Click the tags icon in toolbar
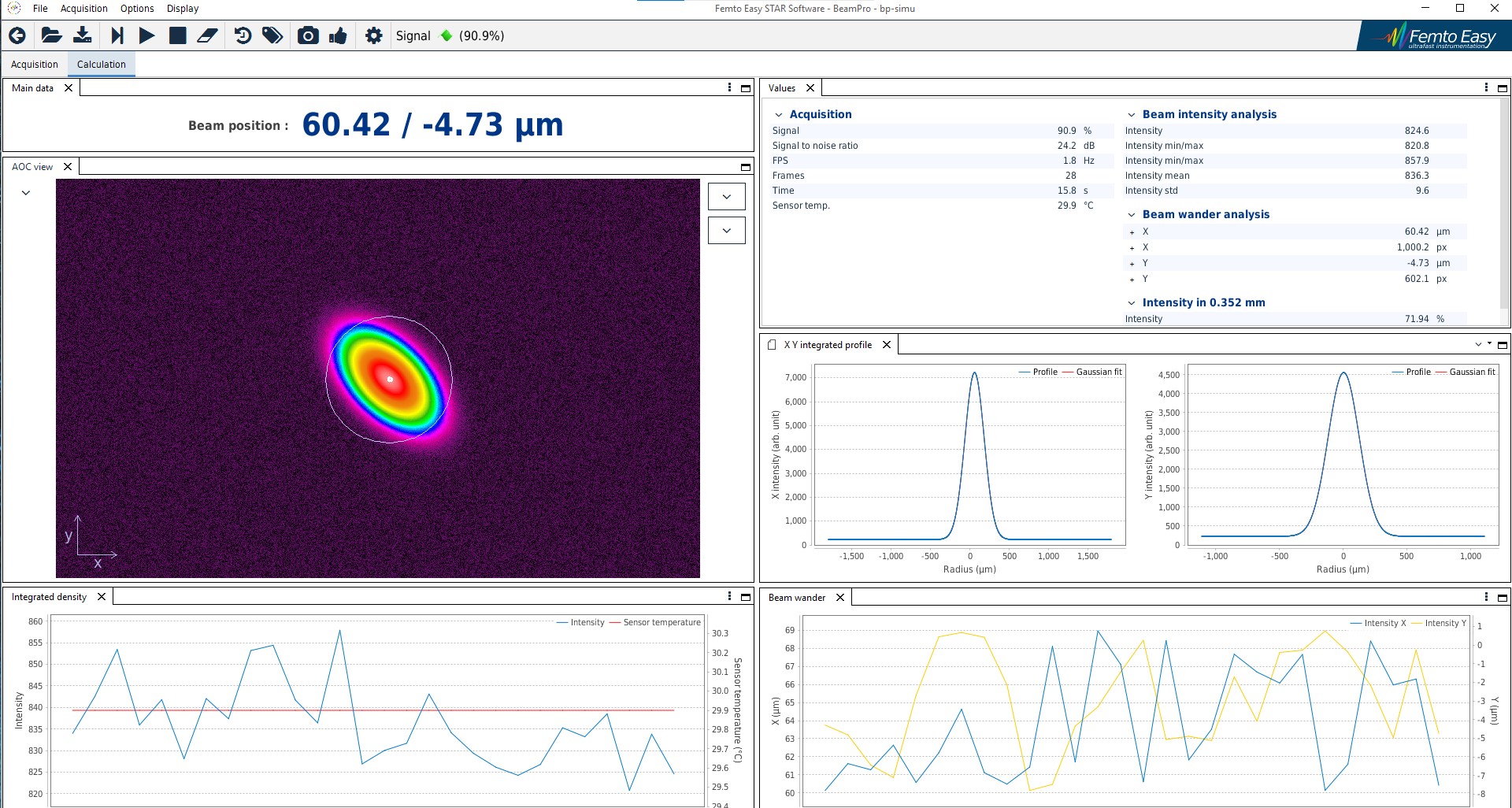The height and width of the screenshot is (808, 1512). [272, 35]
